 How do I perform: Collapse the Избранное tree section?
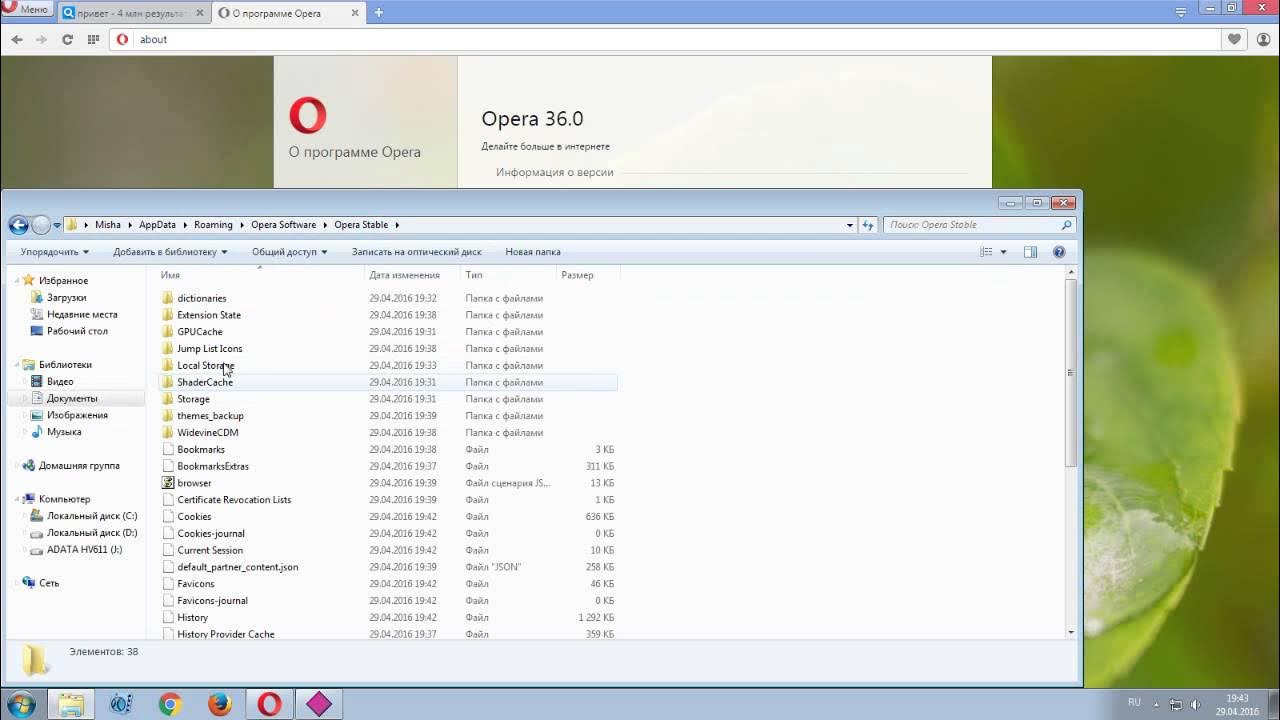(x=16, y=281)
